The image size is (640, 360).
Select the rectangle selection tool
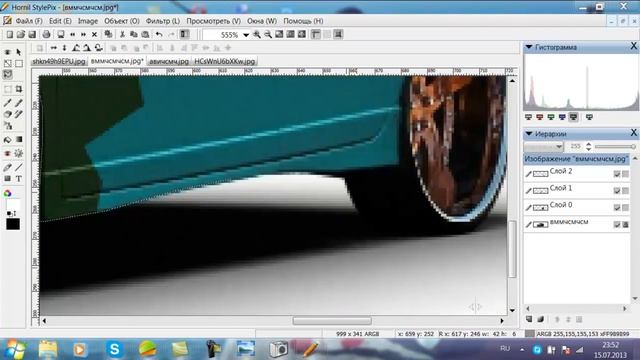pyautogui.click(x=19, y=63)
